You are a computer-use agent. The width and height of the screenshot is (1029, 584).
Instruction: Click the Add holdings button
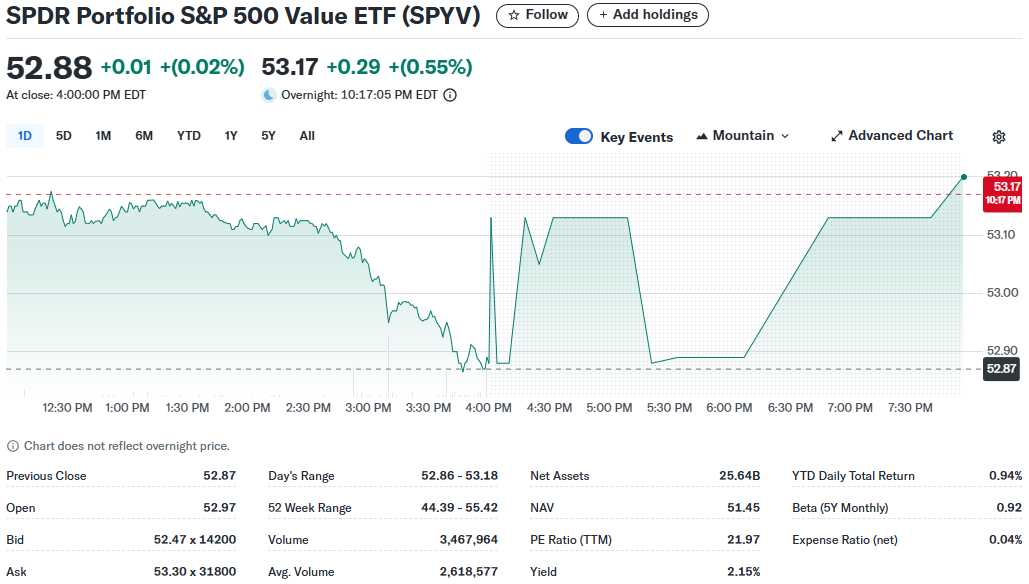(x=648, y=15)
